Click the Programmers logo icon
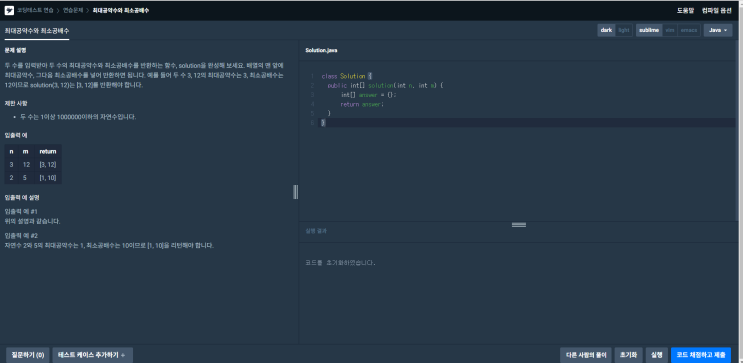 (x=9, y=10)
